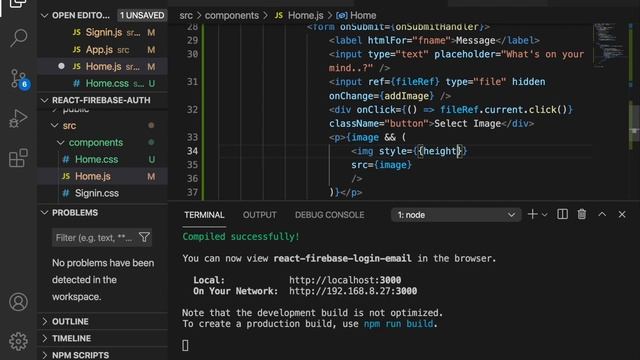Click line number 31 in gutter
The image size is (640, 360).
(x=192, y=82)
